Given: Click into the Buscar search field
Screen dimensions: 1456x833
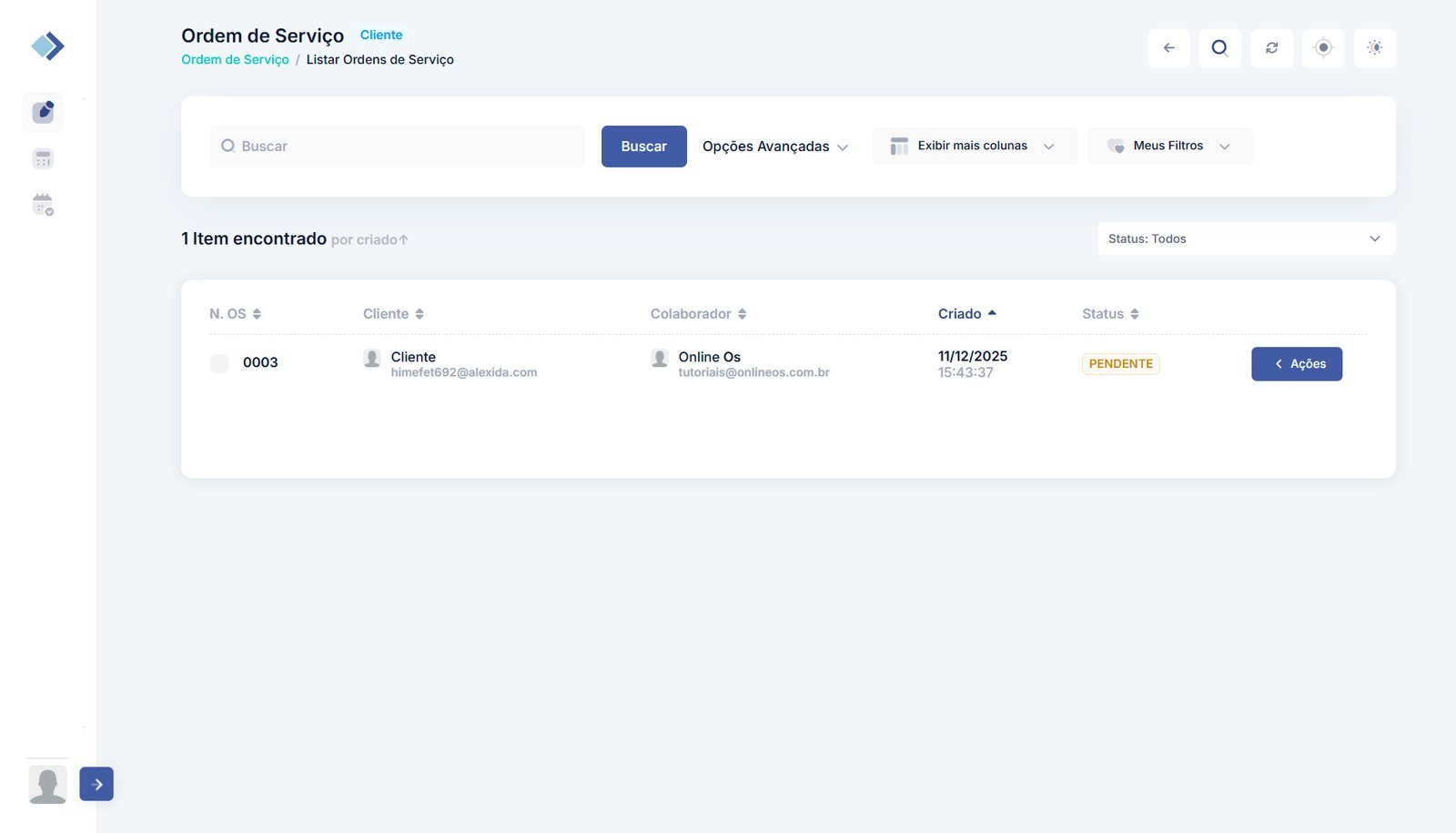Looking at the screenshot, I should (x=400, y=147).
